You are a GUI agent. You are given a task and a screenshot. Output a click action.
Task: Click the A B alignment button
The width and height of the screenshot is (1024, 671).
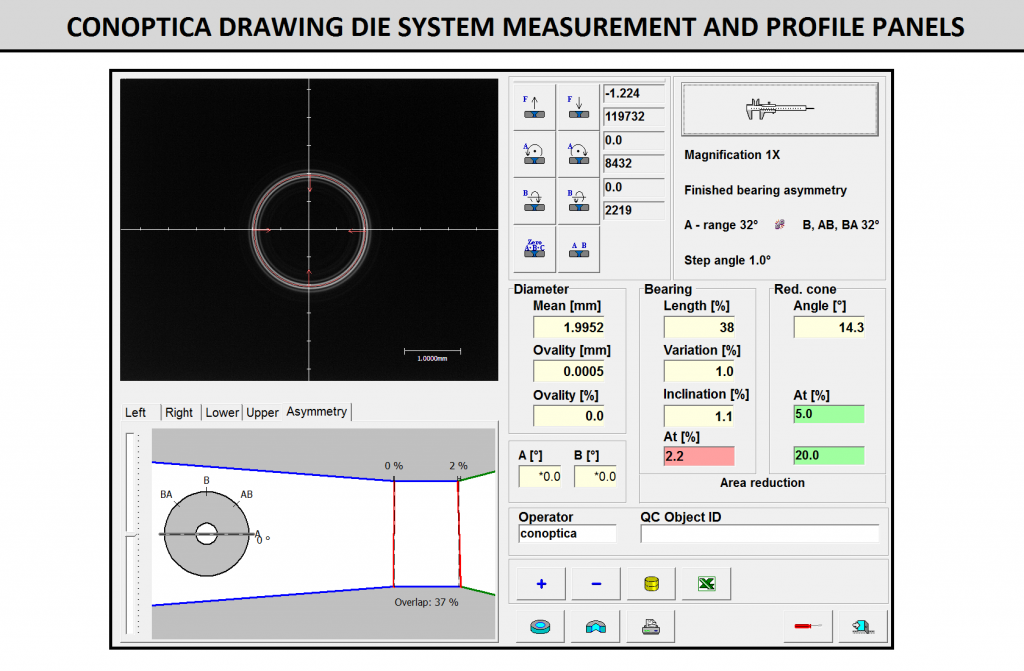coord(578,249)
